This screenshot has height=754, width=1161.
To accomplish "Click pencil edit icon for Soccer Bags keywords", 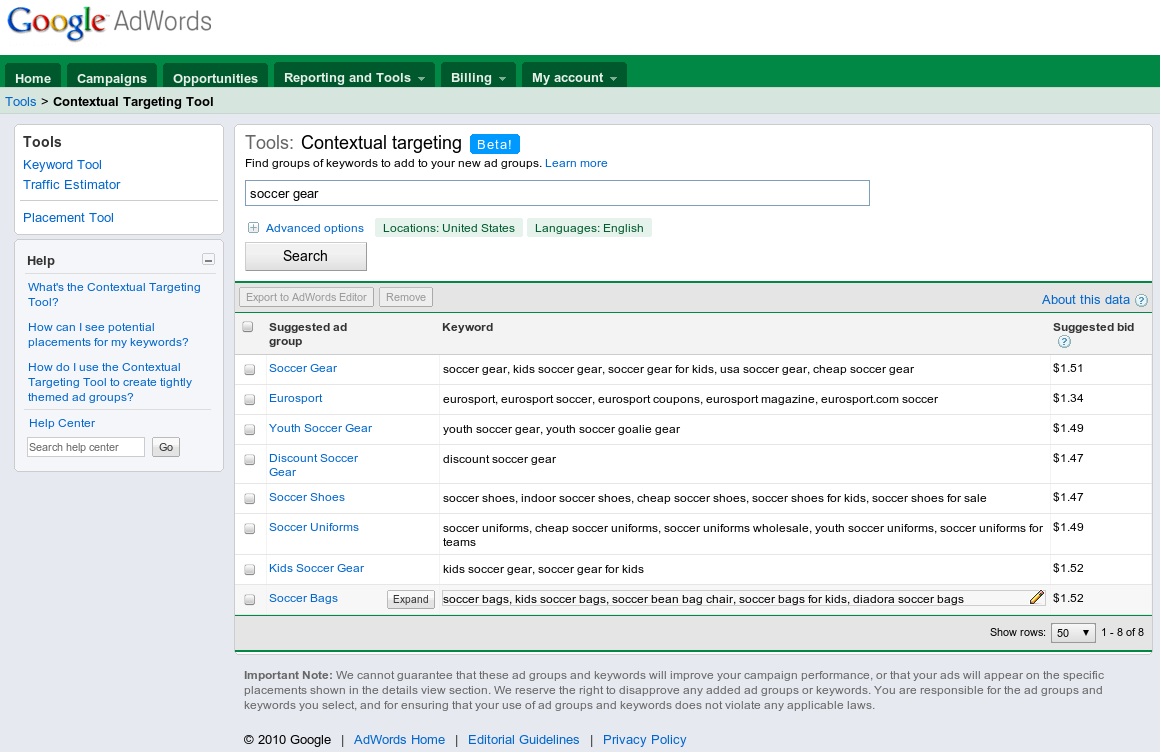I will [1037, 597].
